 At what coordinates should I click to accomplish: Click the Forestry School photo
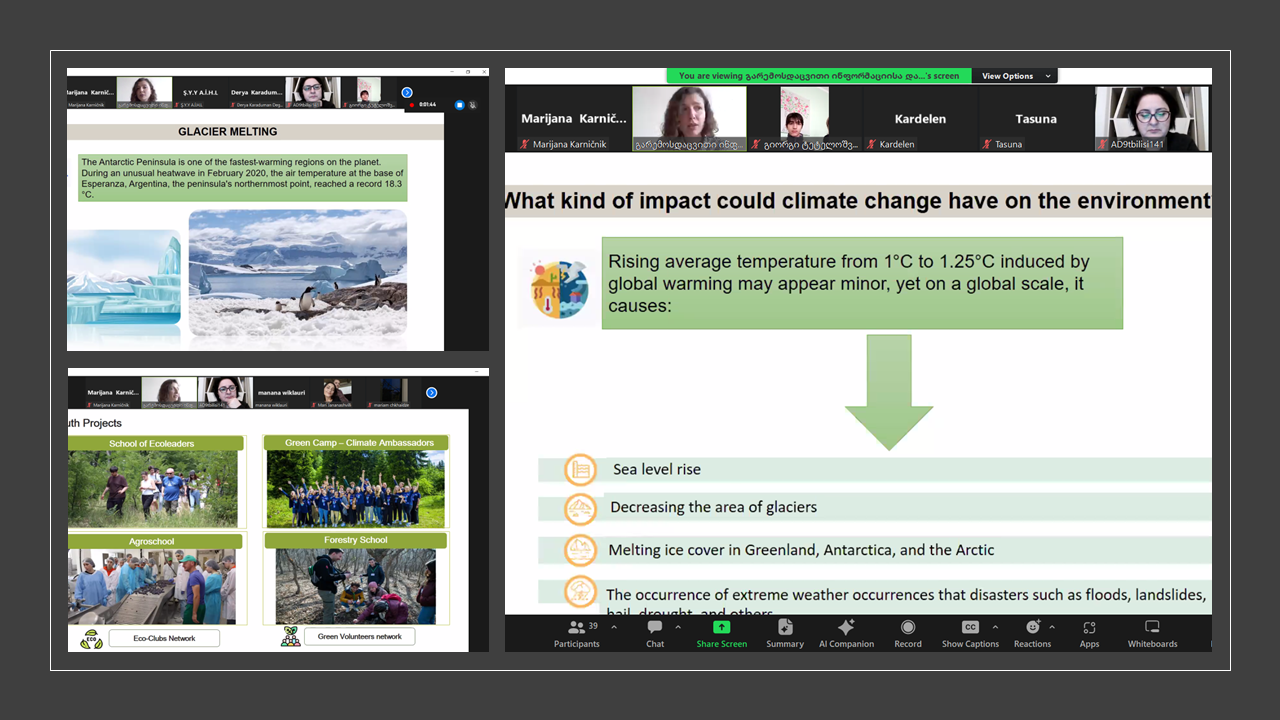click(356, 586)
